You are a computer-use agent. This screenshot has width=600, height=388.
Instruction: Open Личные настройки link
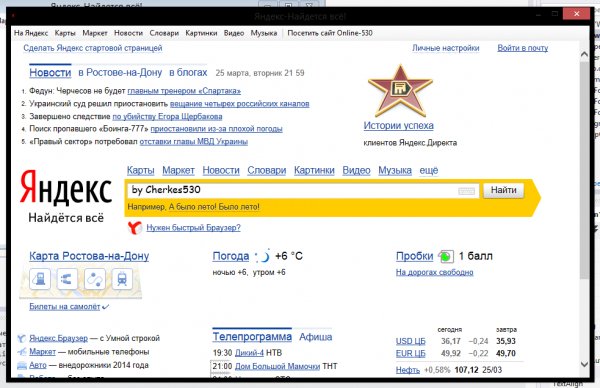[446, 48]
